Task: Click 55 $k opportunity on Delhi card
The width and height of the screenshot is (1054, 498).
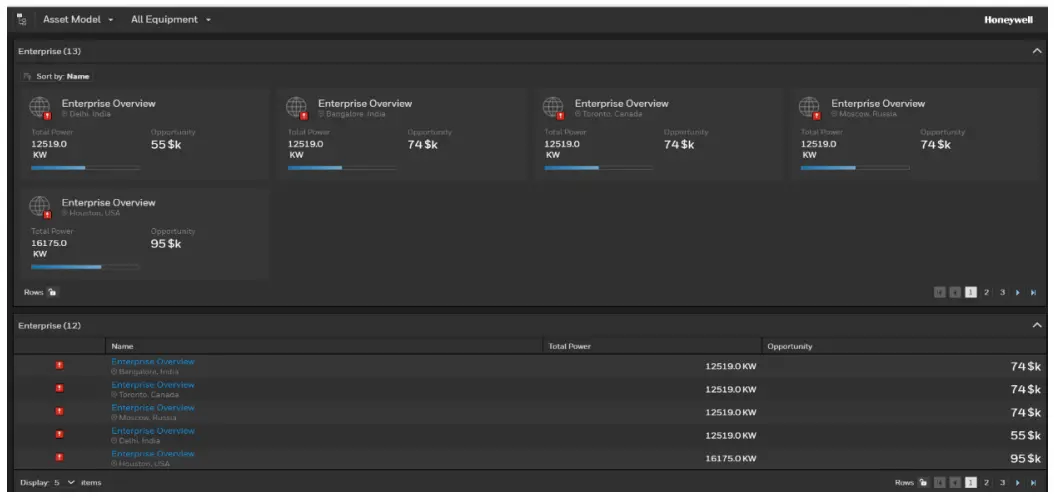Action: [x=166, y=144]
